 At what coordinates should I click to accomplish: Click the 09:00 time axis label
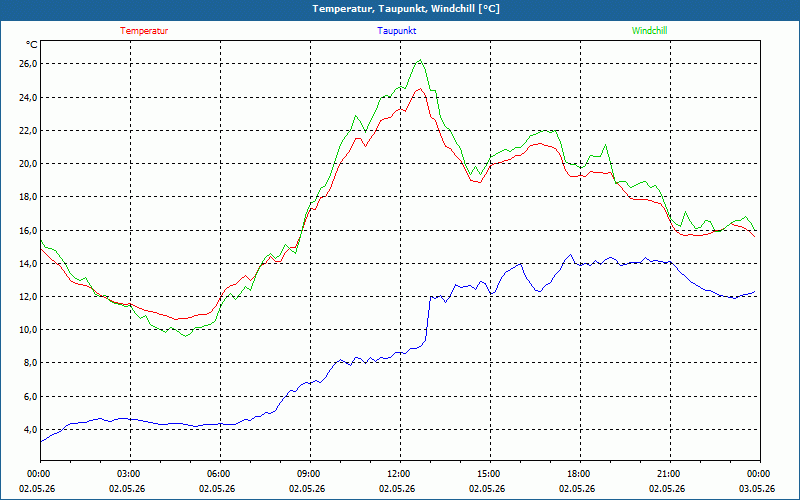point(310,473)
